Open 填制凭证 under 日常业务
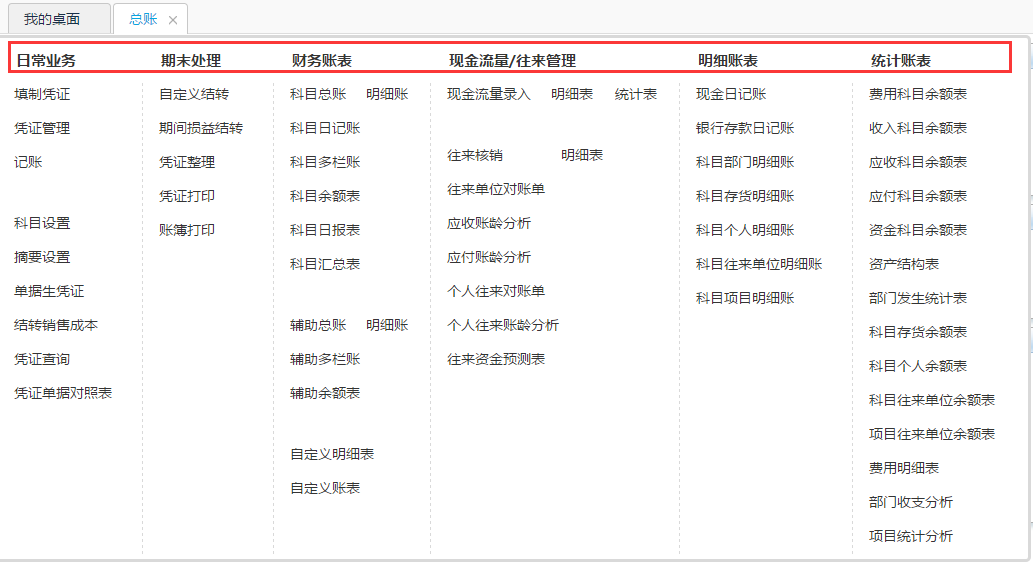Screen dimensions: 1033x571 coord(42,94)
